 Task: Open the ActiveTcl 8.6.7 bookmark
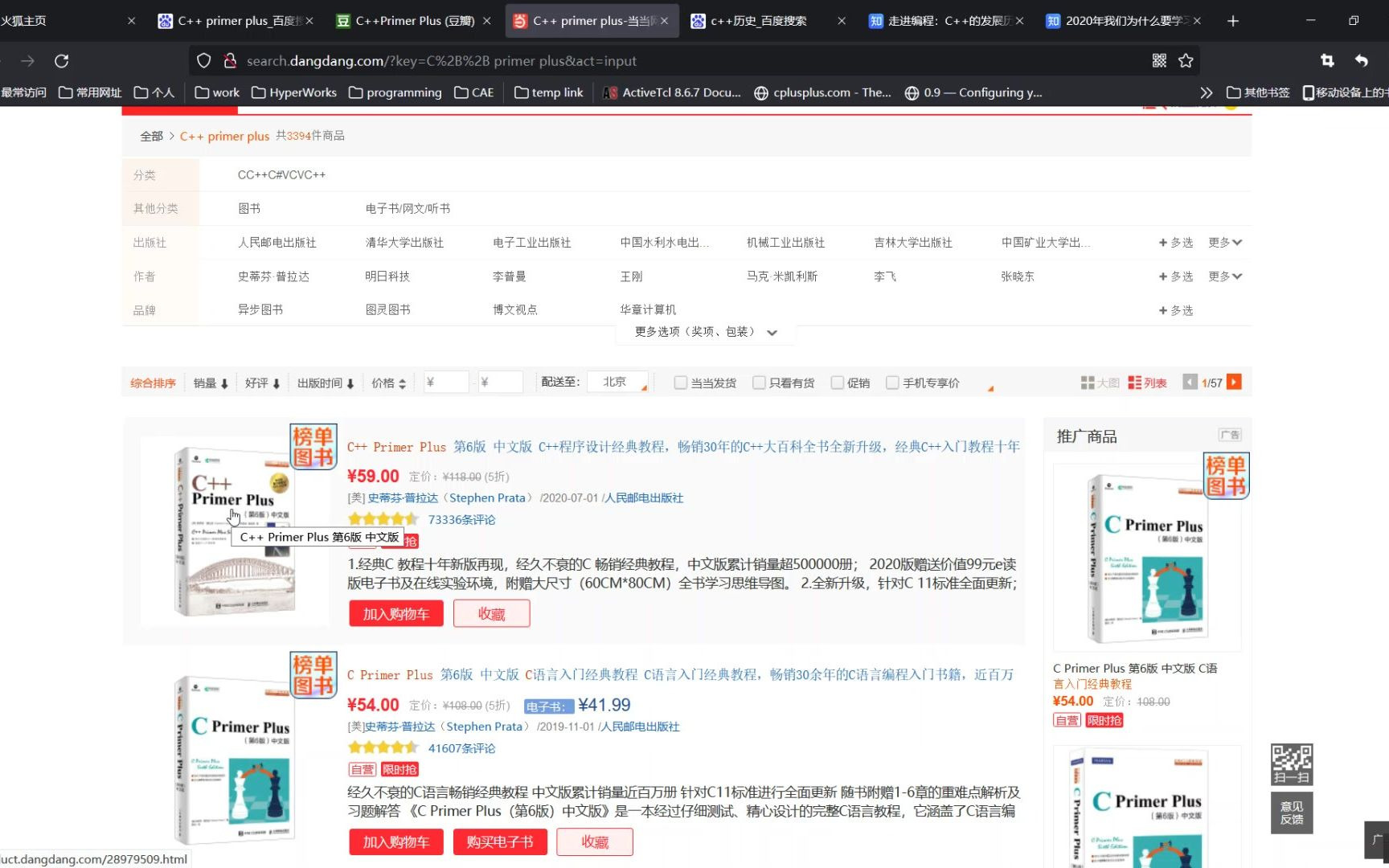(672, 92)
